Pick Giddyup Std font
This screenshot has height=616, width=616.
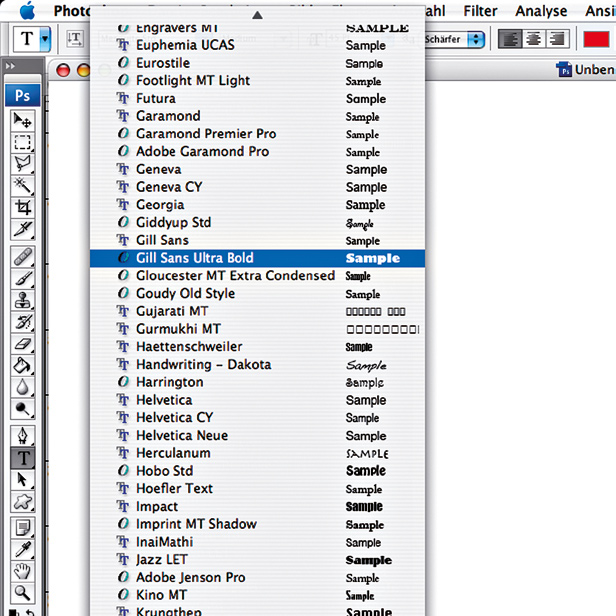[257, 222]
